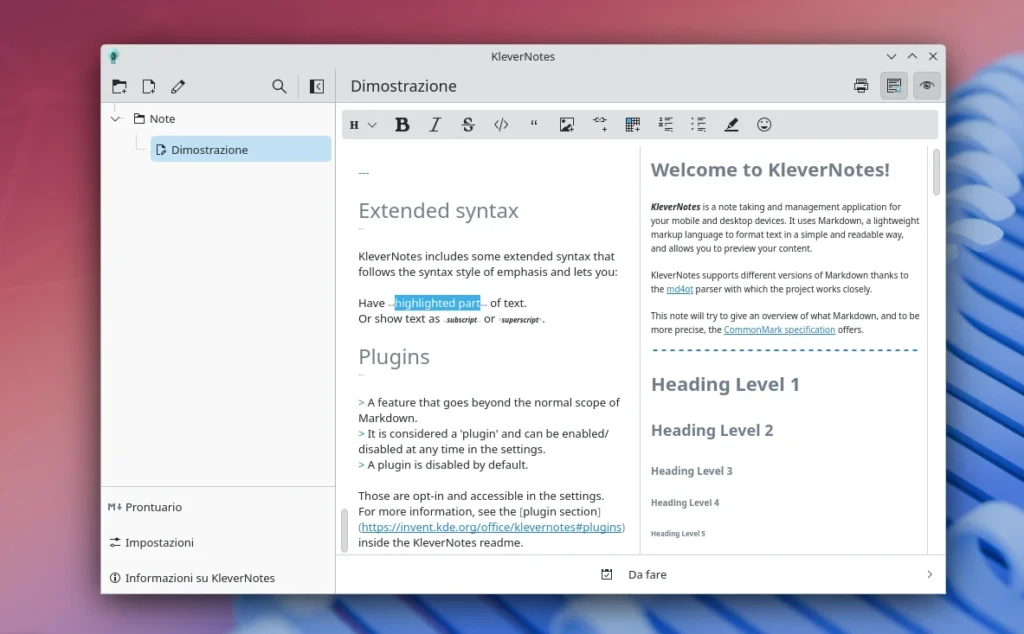Open the search in the sidebar

click(x=279, y=86)
